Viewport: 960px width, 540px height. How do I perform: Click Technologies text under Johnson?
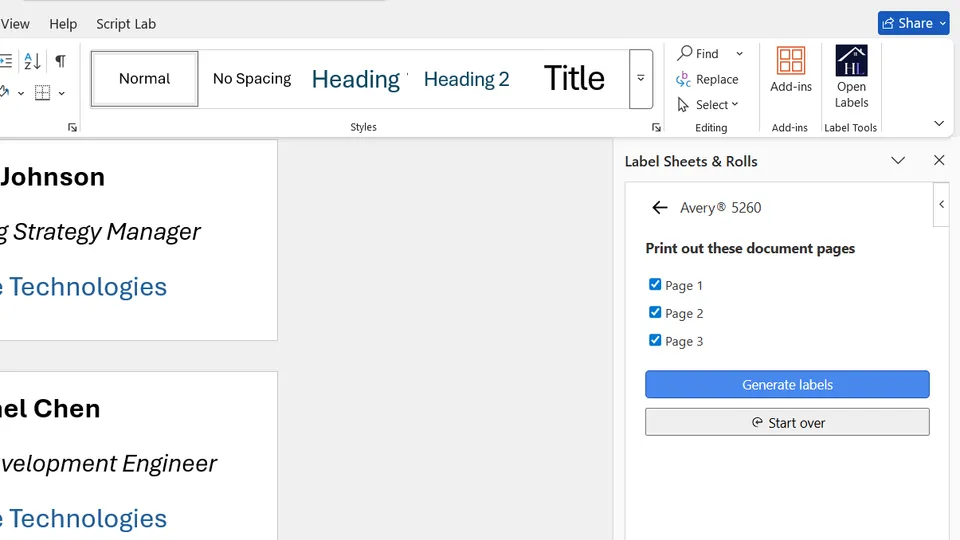coord(88,287)
